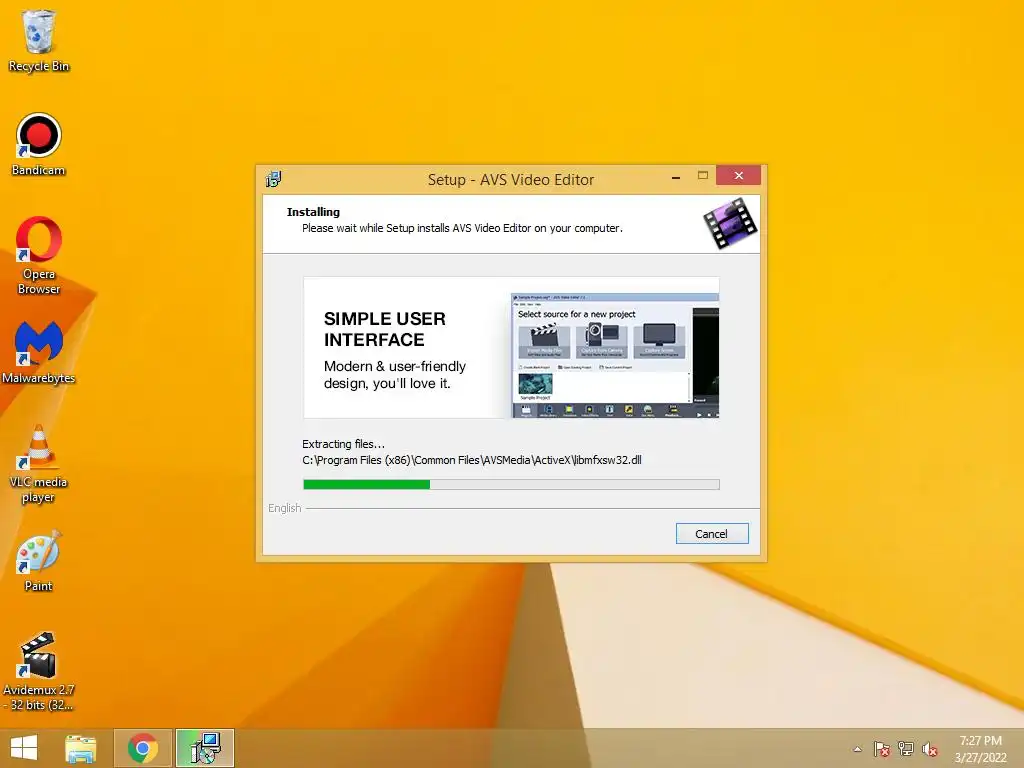Select the Bandicam desktop shortcut
The height and width of the screenshot is (768, 1024).
pos(39,144)
